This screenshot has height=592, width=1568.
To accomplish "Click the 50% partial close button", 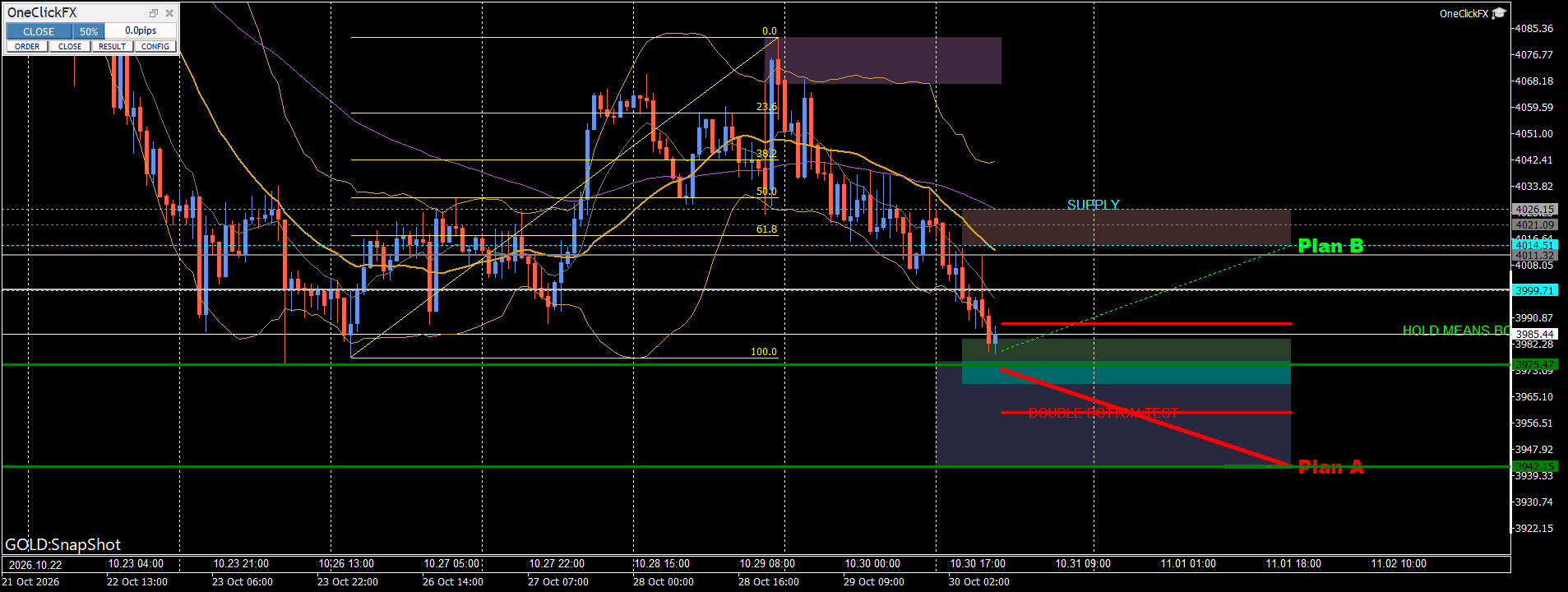I will pos(89,31).
